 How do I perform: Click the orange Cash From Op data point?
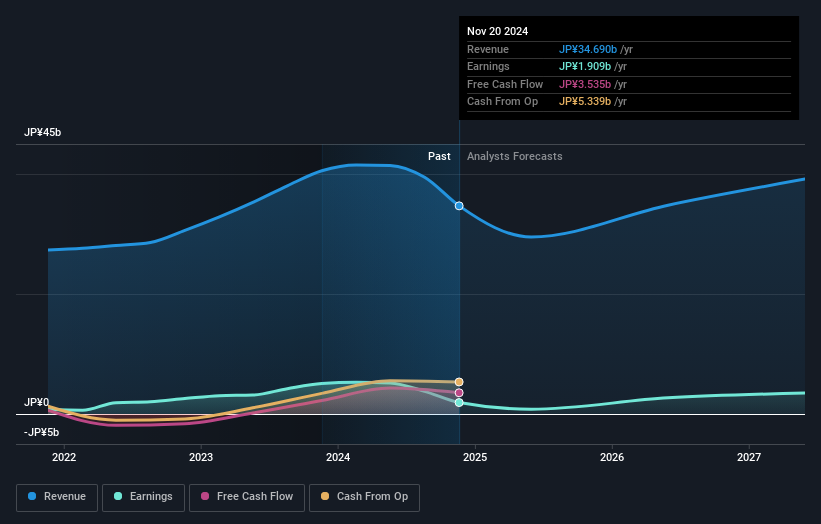[x=459, y=382]
